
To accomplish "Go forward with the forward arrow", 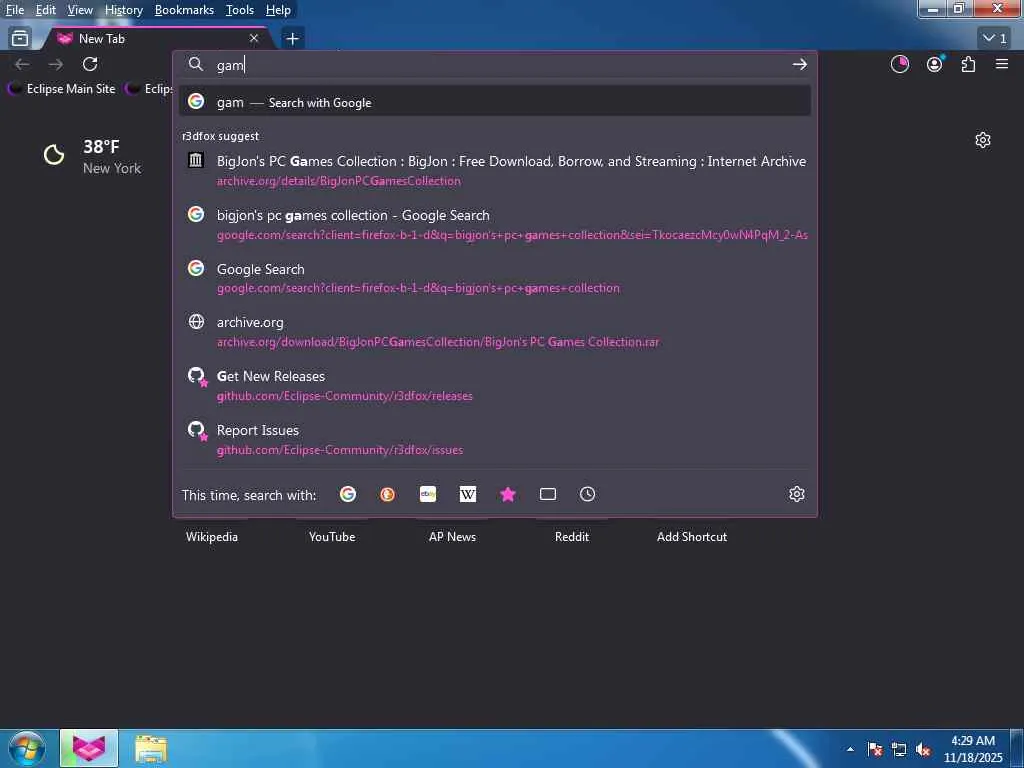I will (56, 64).
